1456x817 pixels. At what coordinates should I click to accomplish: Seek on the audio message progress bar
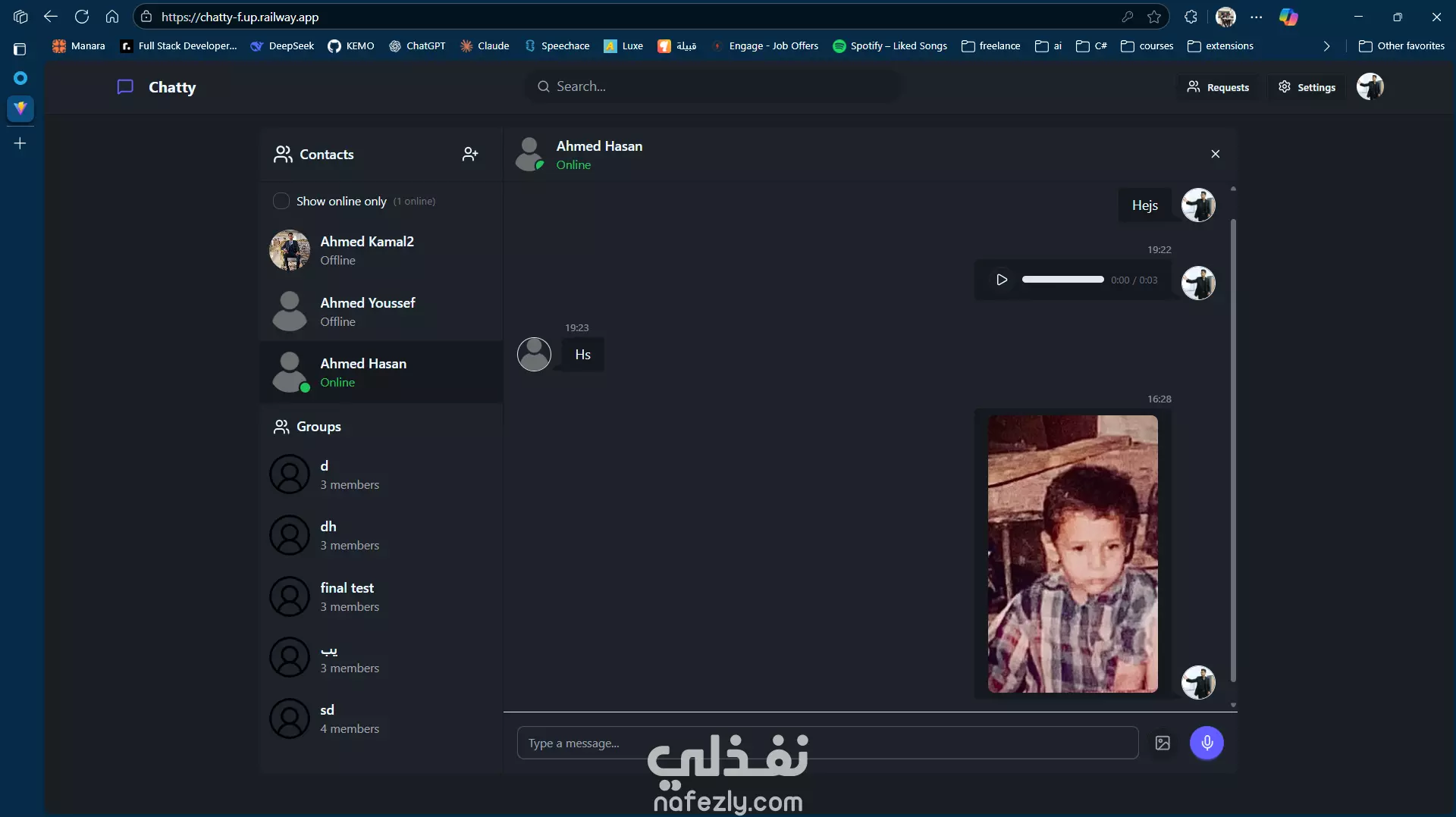point(1062,280)
